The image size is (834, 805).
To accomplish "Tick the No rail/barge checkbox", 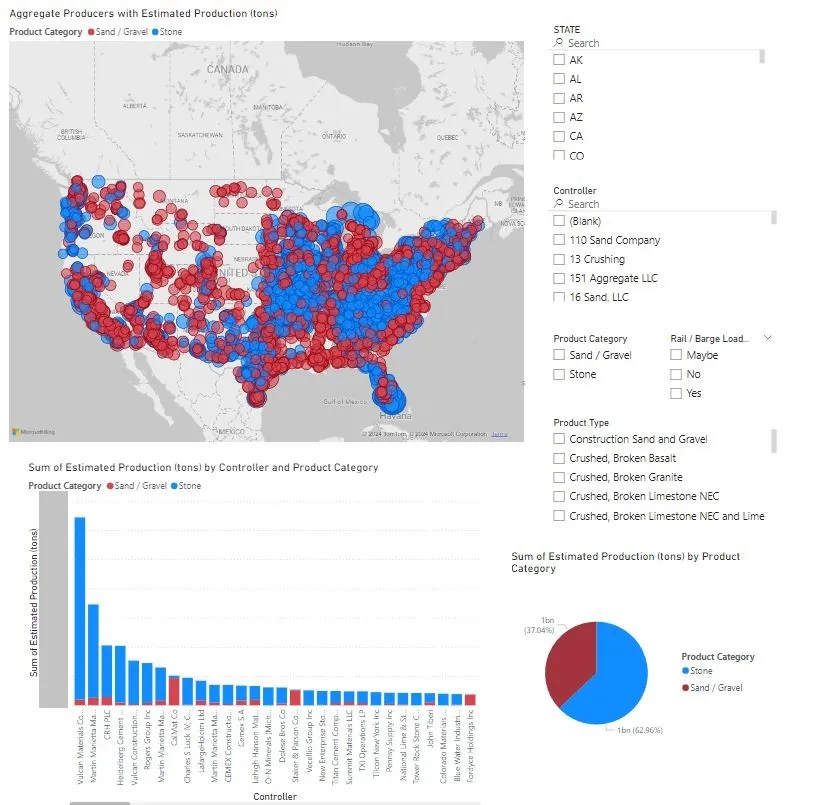I will pos(676,375).
